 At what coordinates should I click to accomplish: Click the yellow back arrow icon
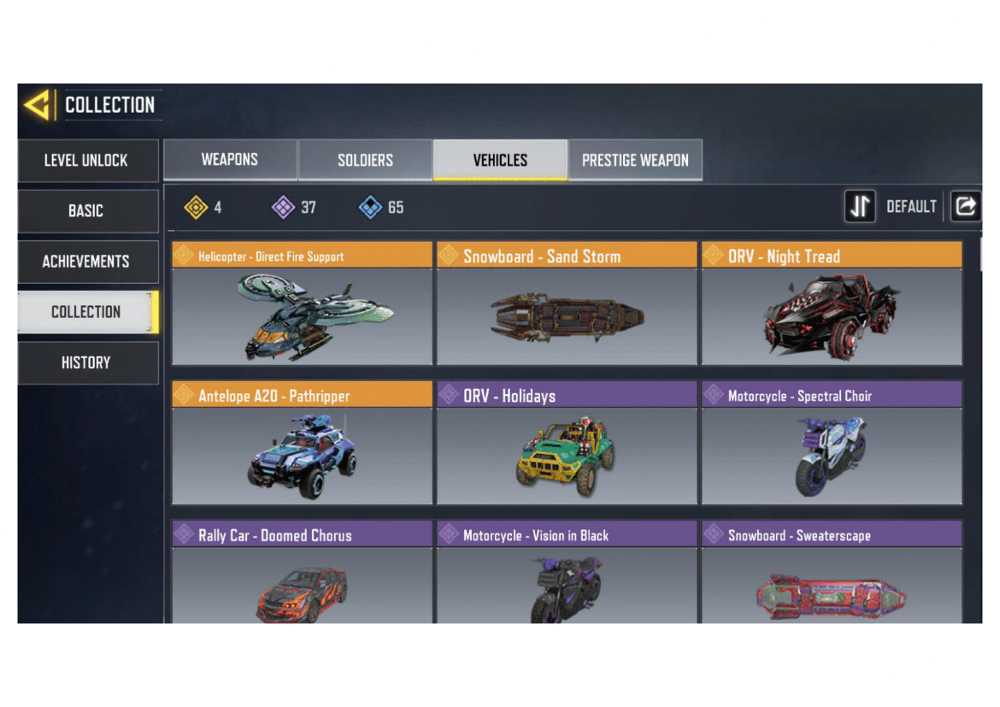coord(37,105)
